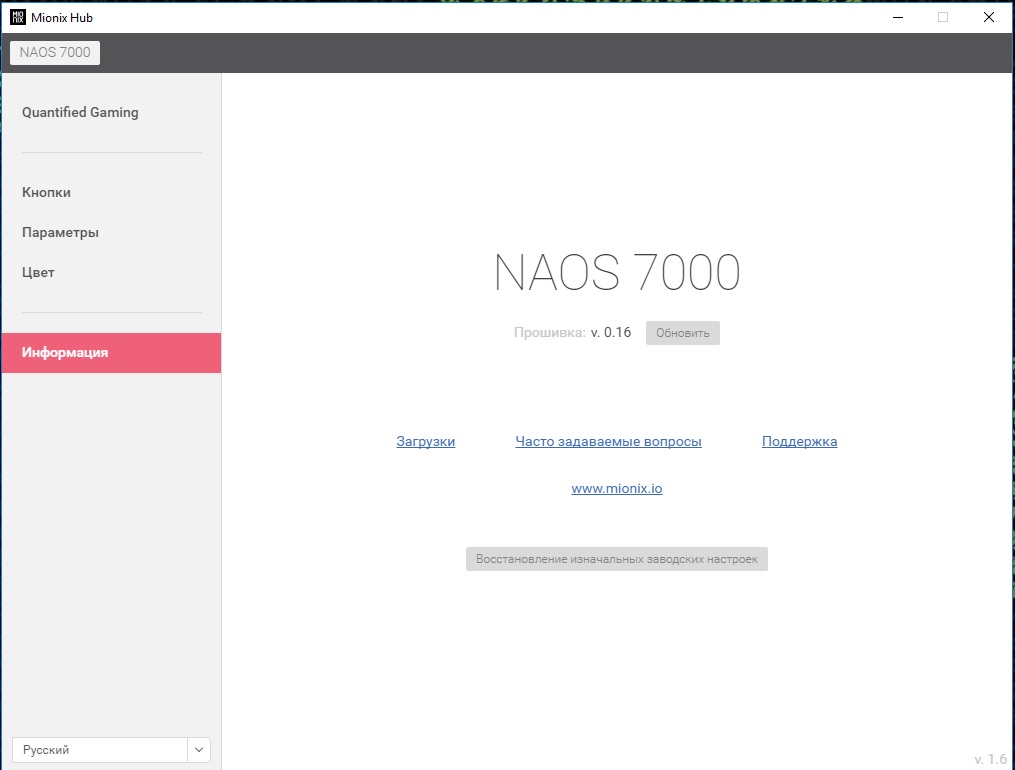
Task: Click the firmware version v. 0.16 text
Action: (610, 333)
